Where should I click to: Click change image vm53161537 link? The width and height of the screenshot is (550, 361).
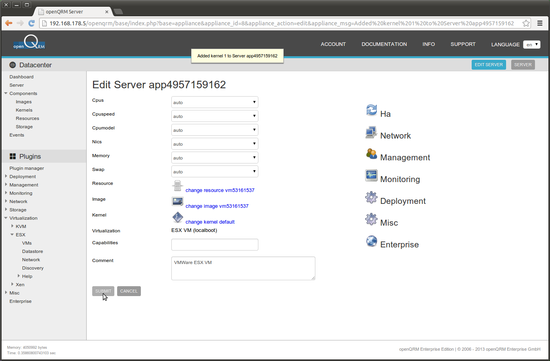[x=217, y=206]
